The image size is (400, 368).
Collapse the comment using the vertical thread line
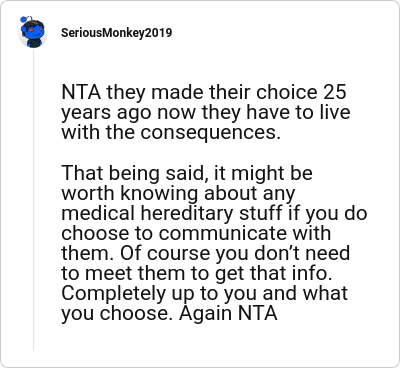pos(33,200)
